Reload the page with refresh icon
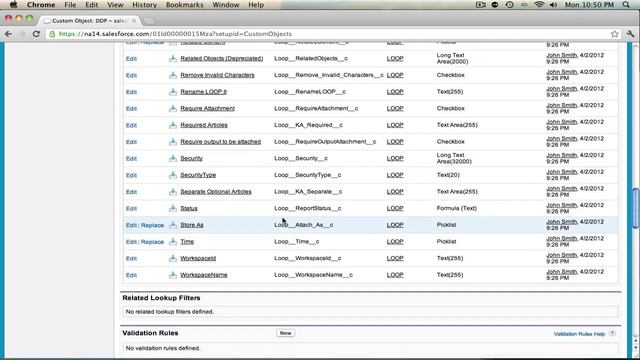 coord(36,34)
